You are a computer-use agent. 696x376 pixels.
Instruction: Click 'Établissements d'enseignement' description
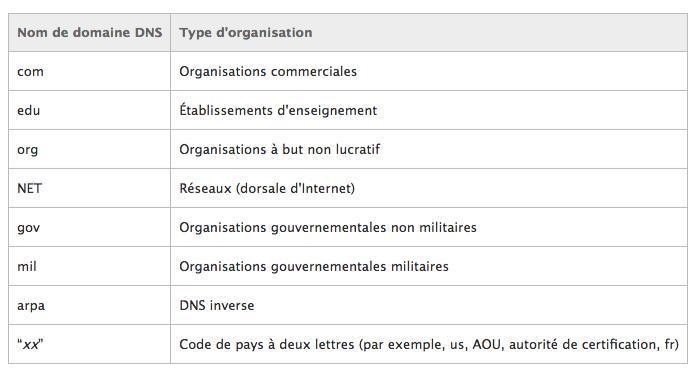[278, 110]
